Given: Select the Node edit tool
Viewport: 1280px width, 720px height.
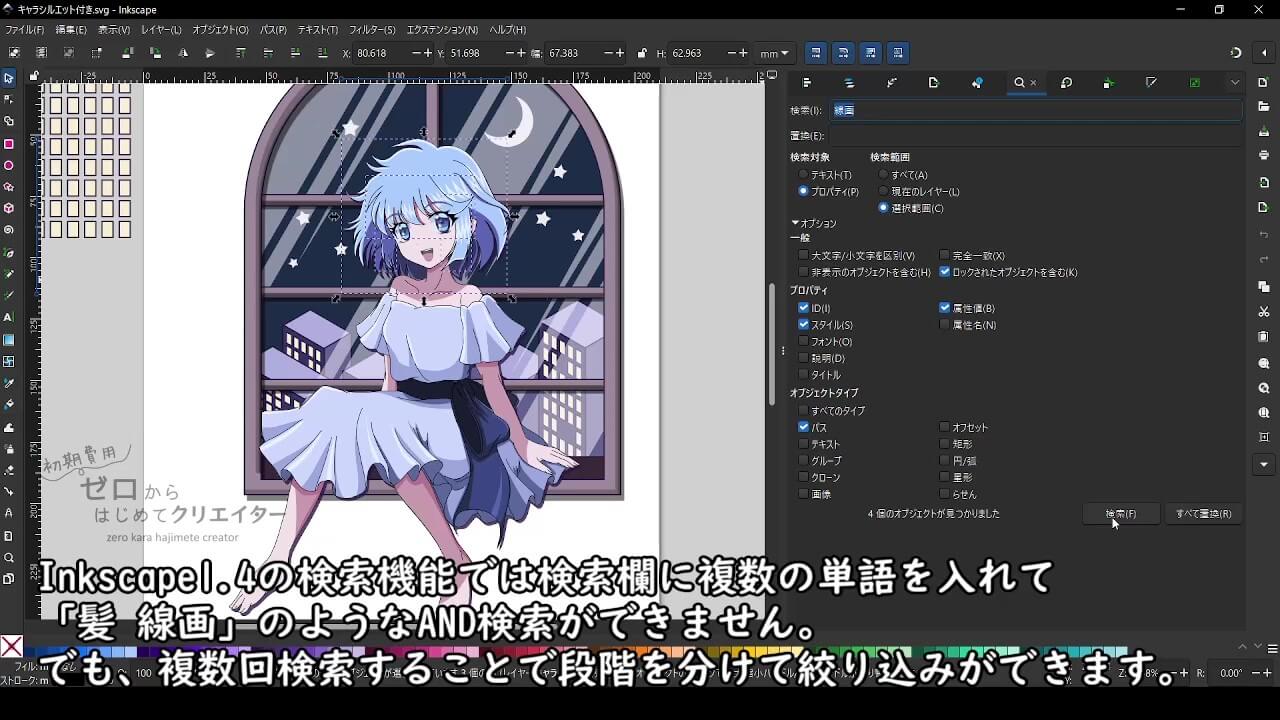Looking at the screenshot, I should tap(9, 99).
